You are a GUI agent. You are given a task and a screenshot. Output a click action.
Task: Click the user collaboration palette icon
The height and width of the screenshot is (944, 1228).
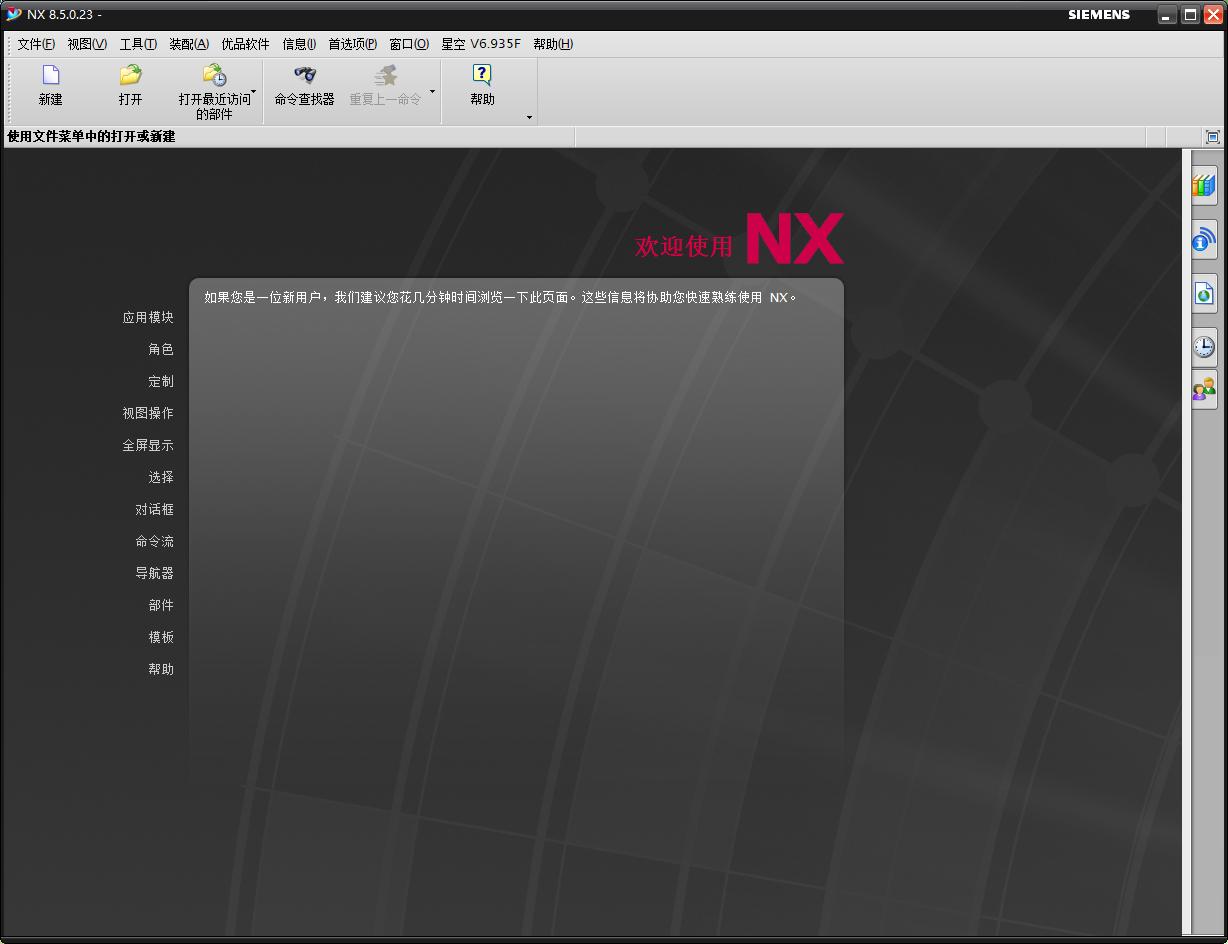pyautogui.click(x=1204, y=390)
